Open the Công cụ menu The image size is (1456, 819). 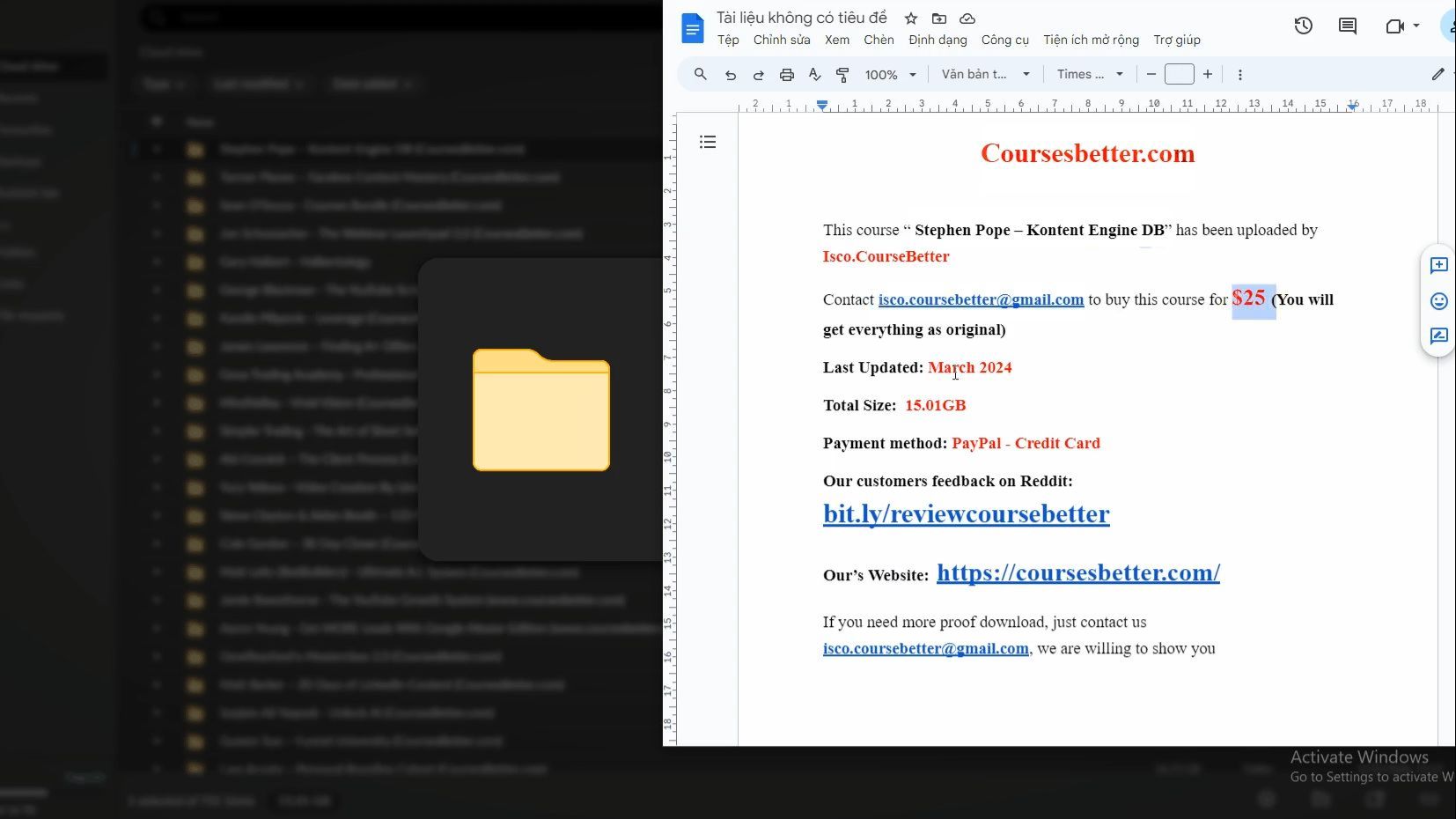1005,40
